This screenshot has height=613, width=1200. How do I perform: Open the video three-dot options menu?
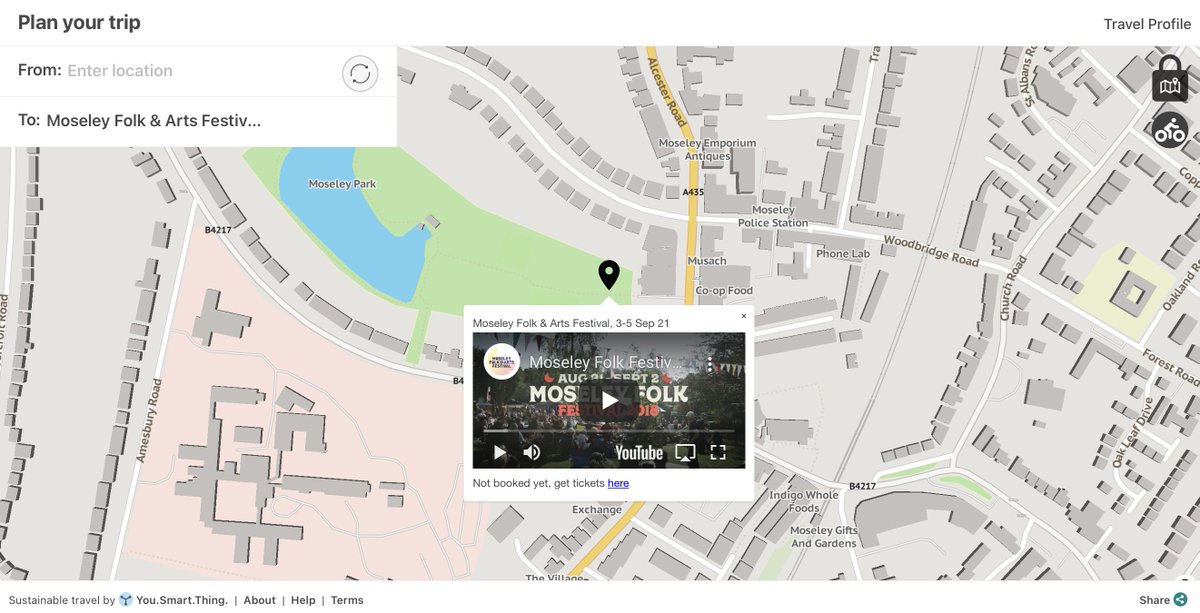tap(709, 363)
